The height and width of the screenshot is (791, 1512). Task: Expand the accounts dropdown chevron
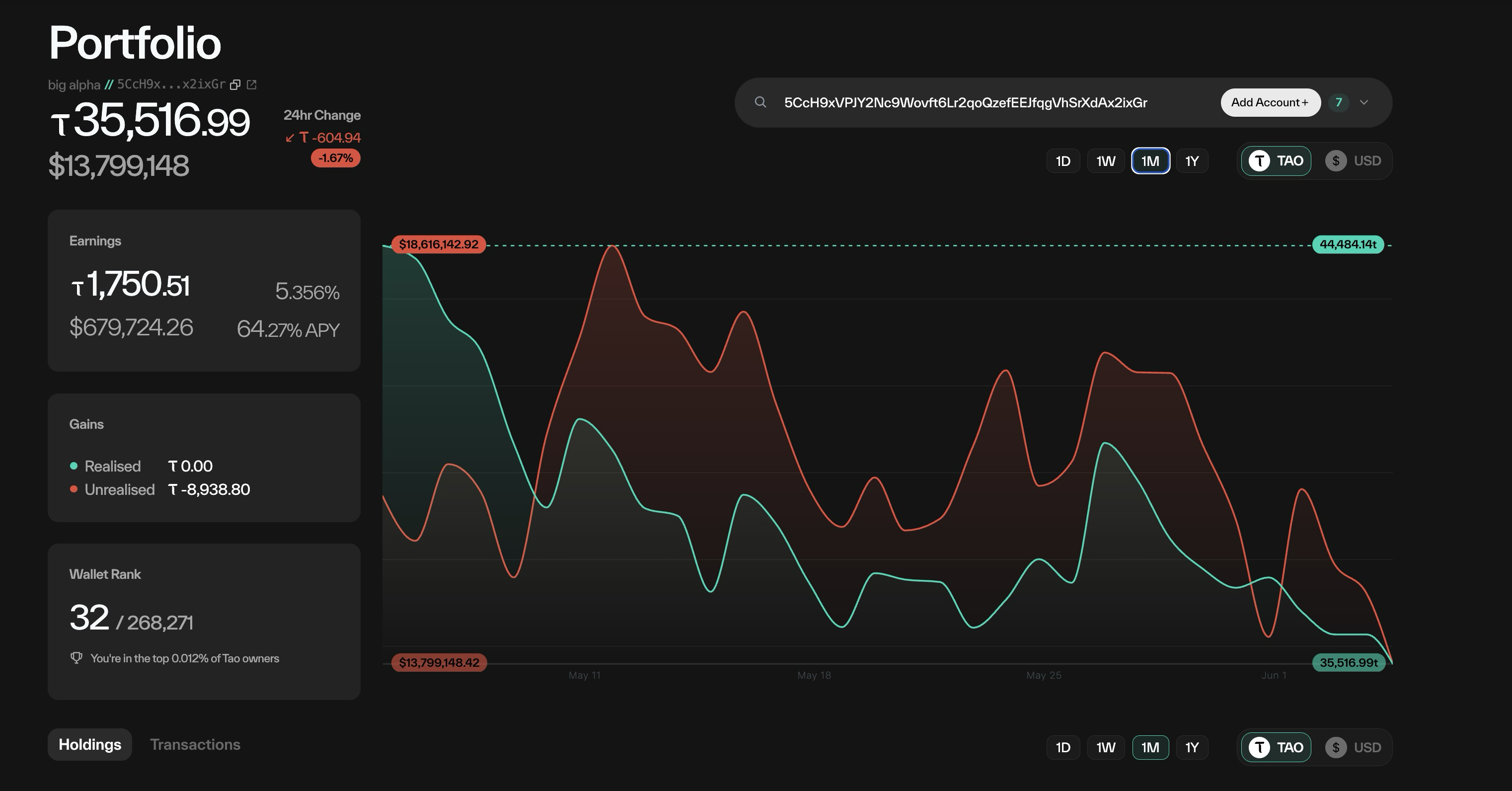point(1363,103)
